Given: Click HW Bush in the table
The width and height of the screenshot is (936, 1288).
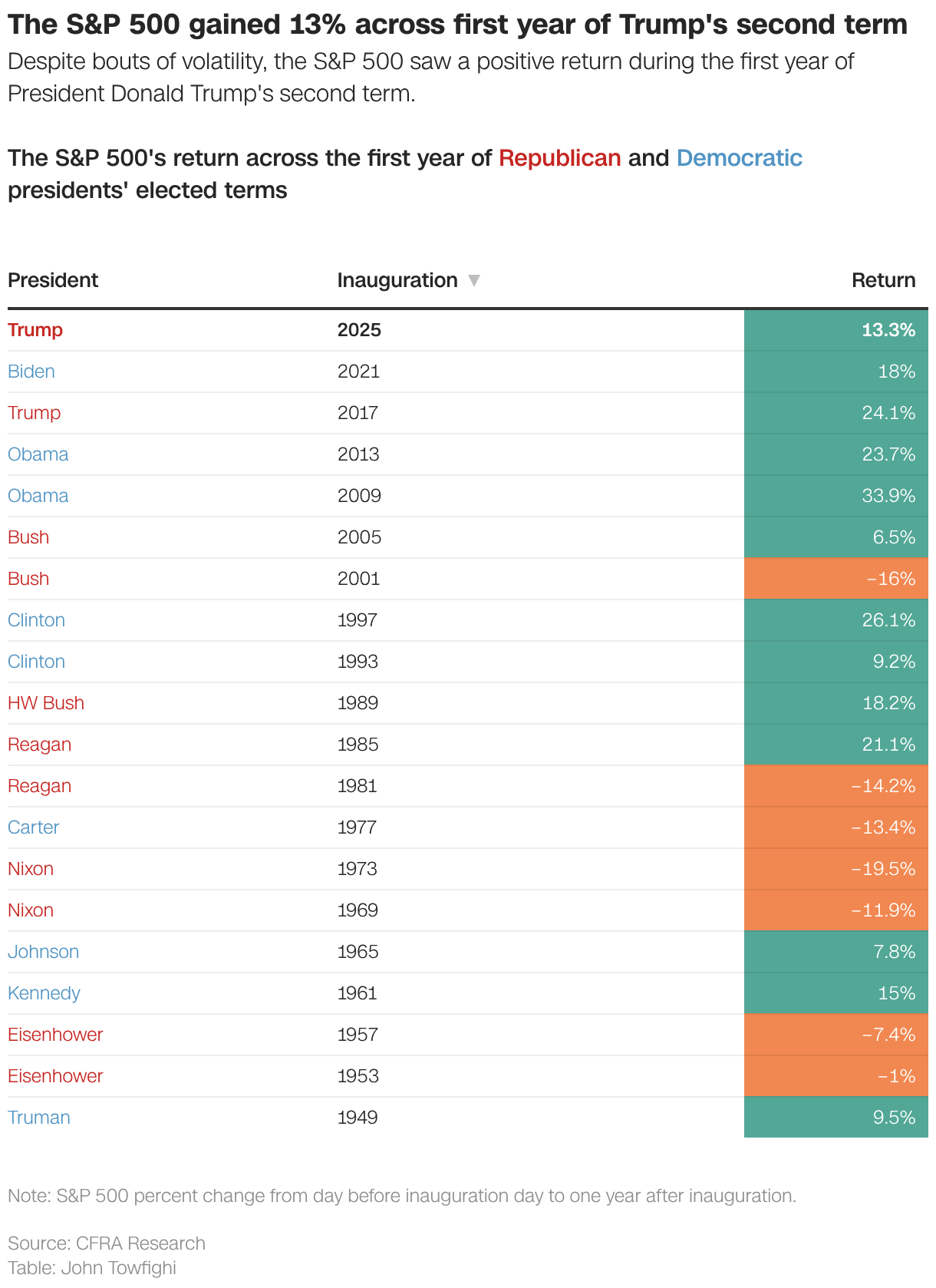Looking at the screenshot, I should (x=46, y=703).
